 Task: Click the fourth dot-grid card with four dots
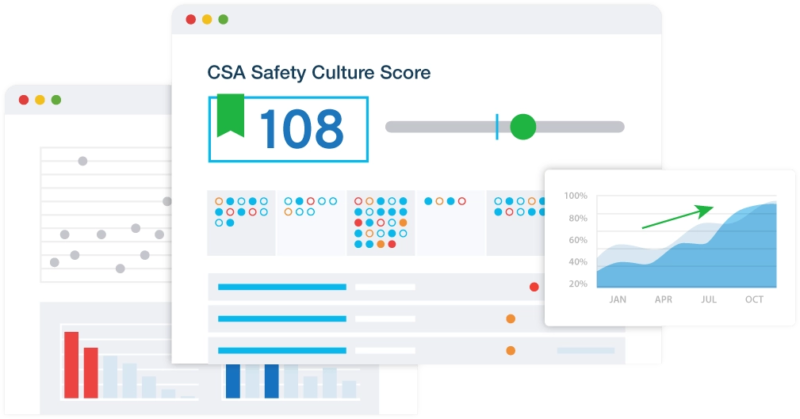pos(451,223)
